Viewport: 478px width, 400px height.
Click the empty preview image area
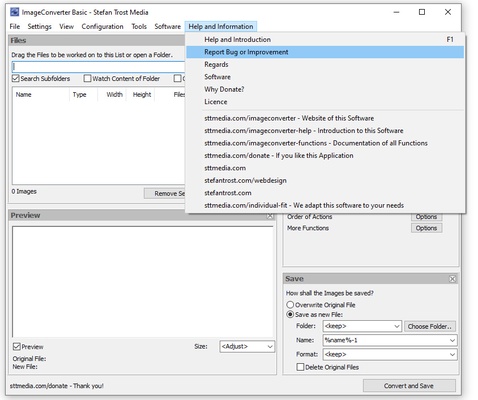[x=143, y=282]
